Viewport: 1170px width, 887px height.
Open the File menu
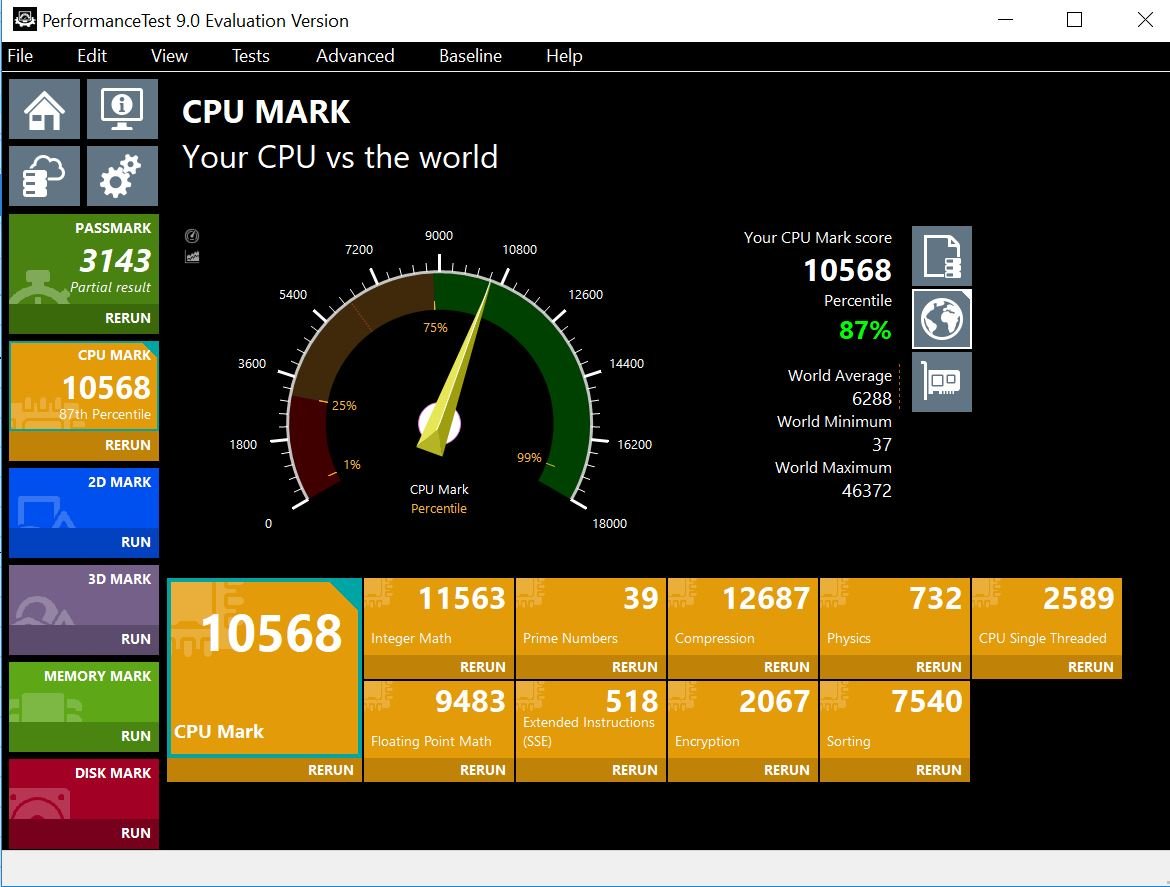20,56
